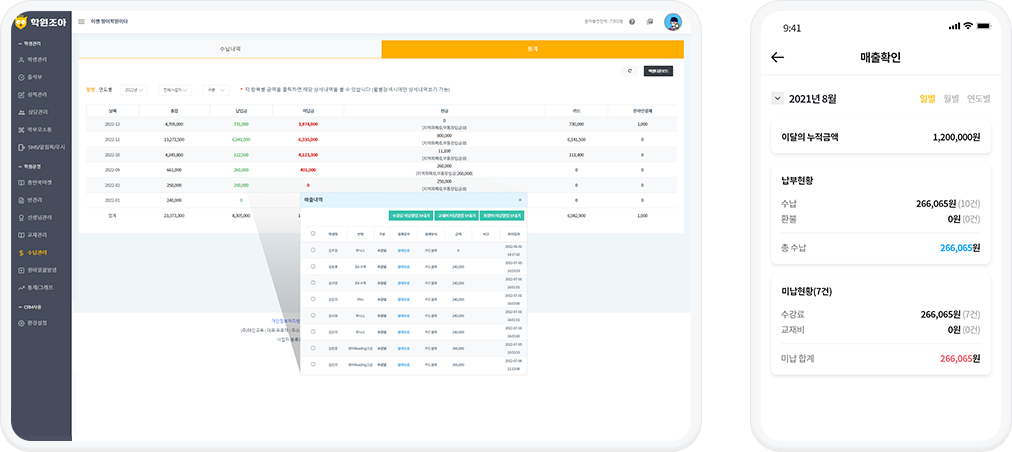Tick the first row checkbox in 매출내역
The image size is (1012, 452).
click(313, 250)
